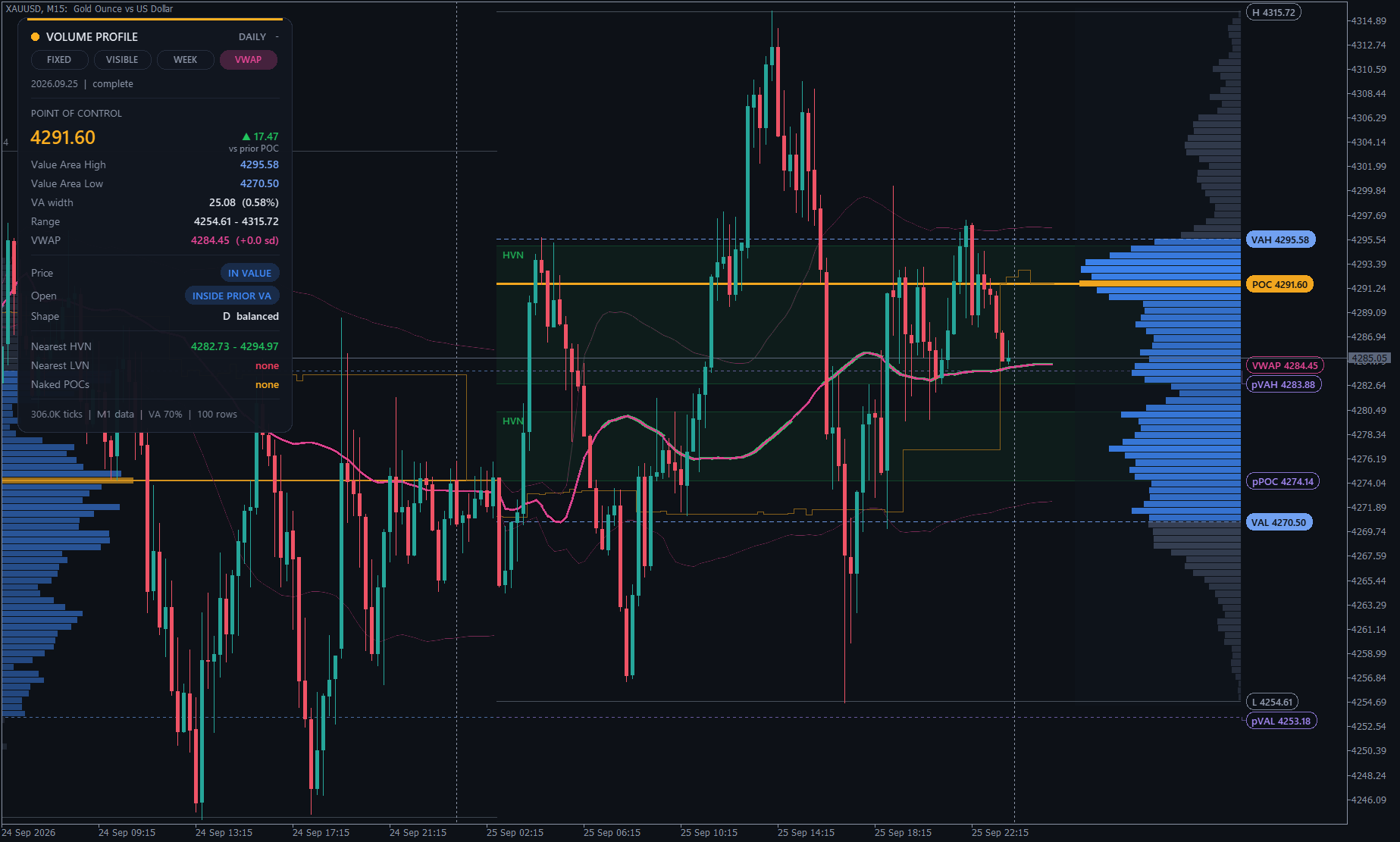Screen dimensions: 1400x842
Task: Click the Range value 4254.61 - 4315.72
Action: pyautogui.click(x=236, y=221)
